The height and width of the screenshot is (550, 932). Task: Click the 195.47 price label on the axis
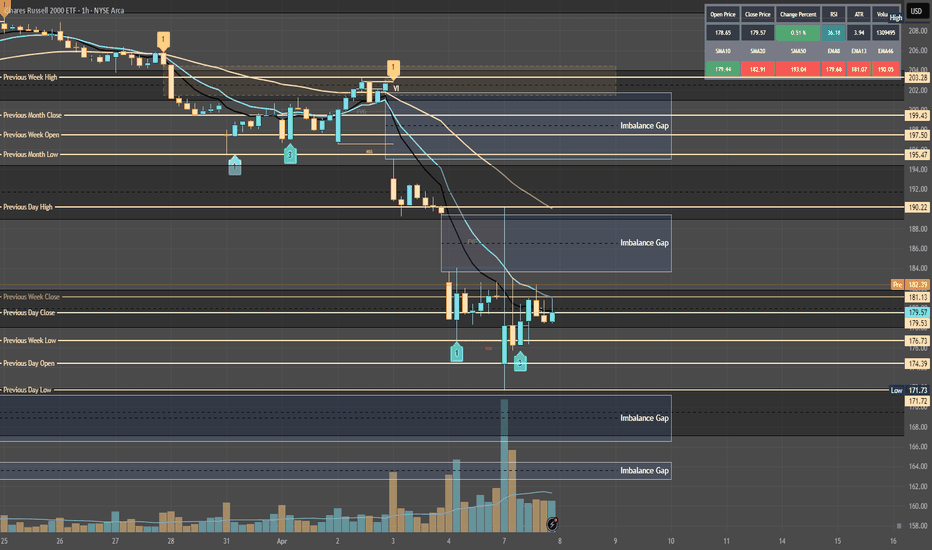[x=917, y=155]
